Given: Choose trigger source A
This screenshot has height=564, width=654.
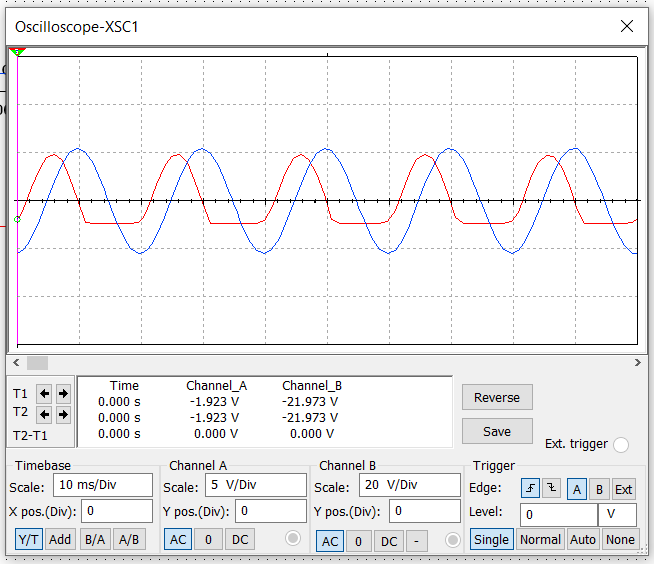Looking at the screenshot, I should click(x=577, y=489).
